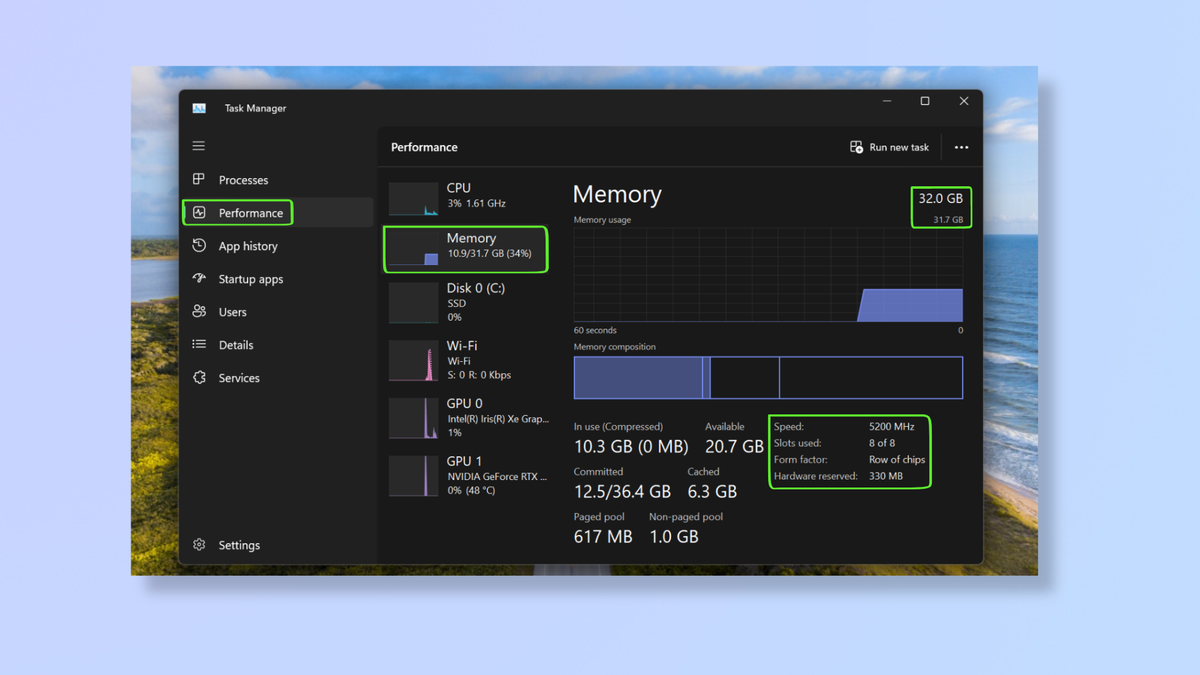Select the CPU performance graph entry
Image resolution: width=1200 pixels, height=675 pixels.
[x=466, y=196]
